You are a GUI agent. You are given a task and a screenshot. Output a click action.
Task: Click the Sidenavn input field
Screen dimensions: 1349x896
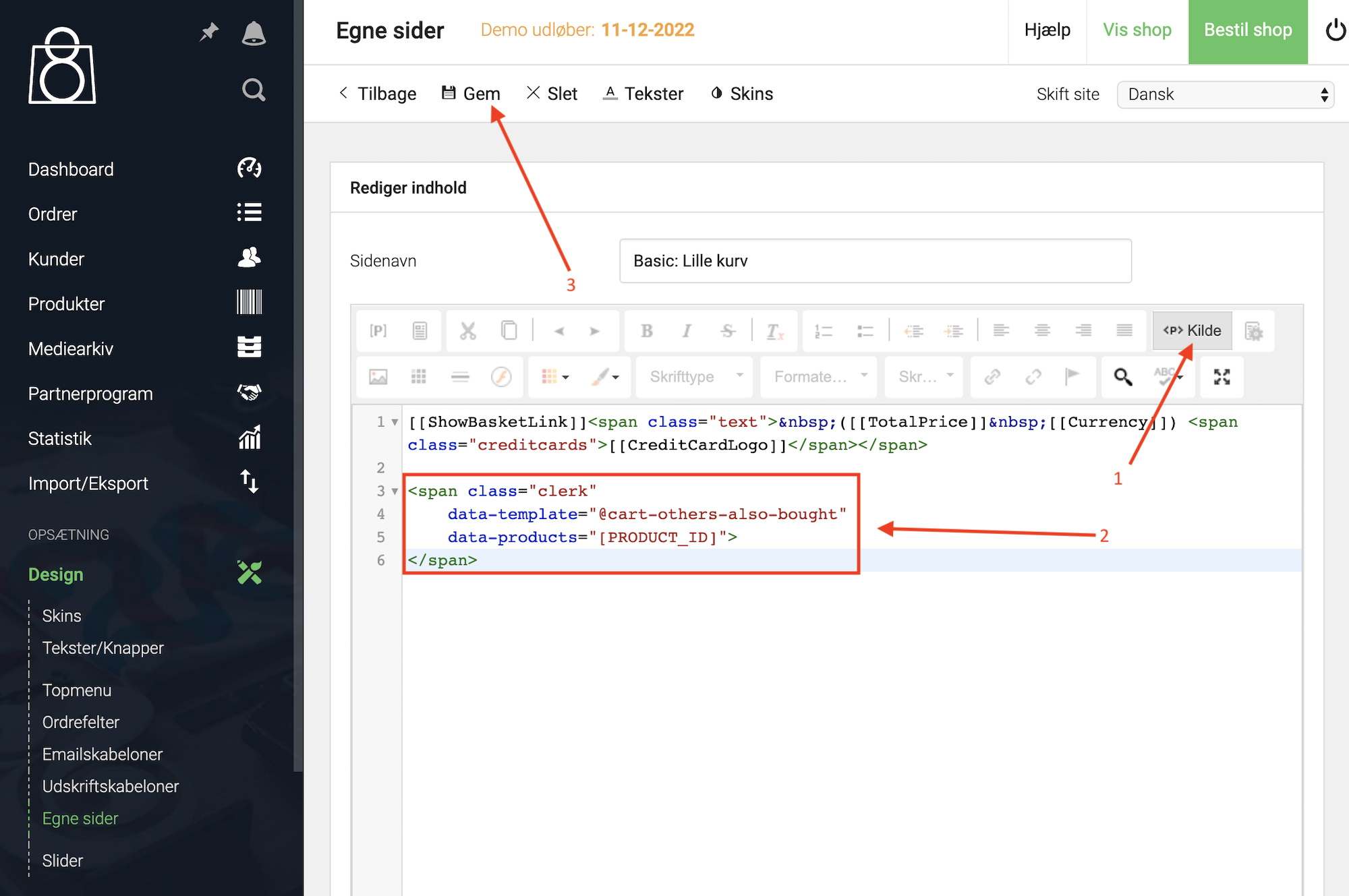click(875, 261)
